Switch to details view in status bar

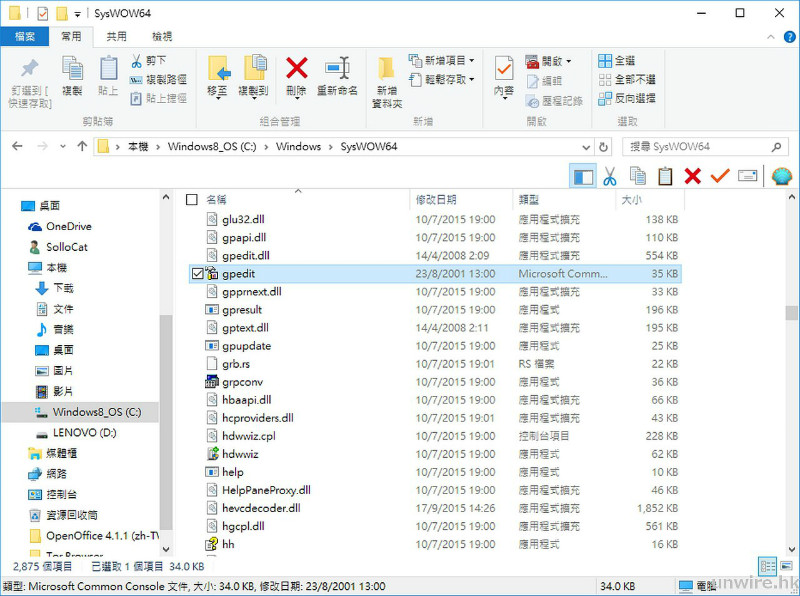[767, 566]
